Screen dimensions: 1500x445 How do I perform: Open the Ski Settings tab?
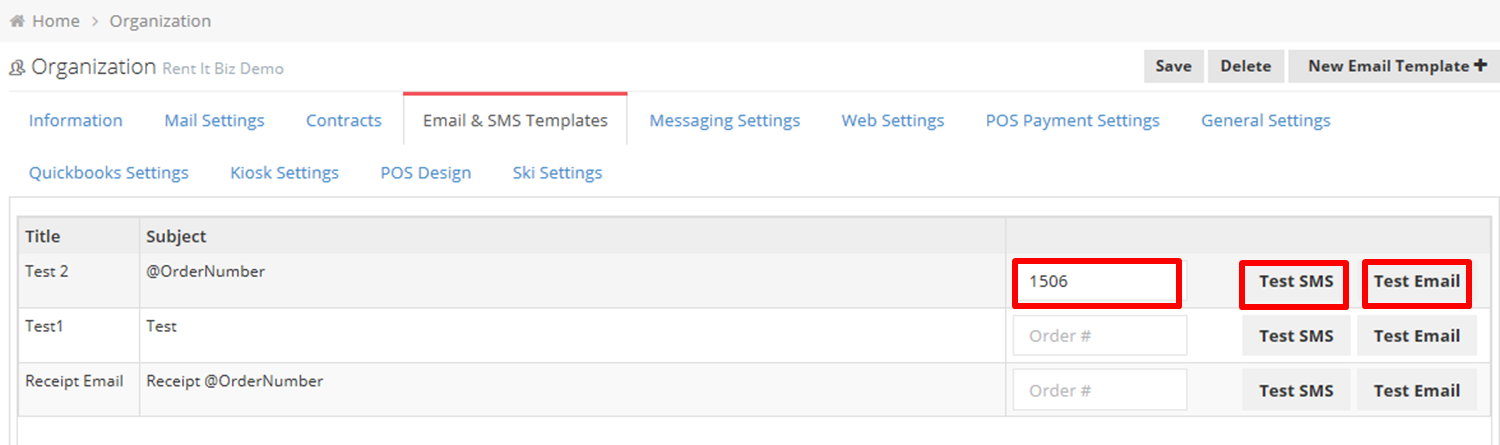[x=558, y=172]
